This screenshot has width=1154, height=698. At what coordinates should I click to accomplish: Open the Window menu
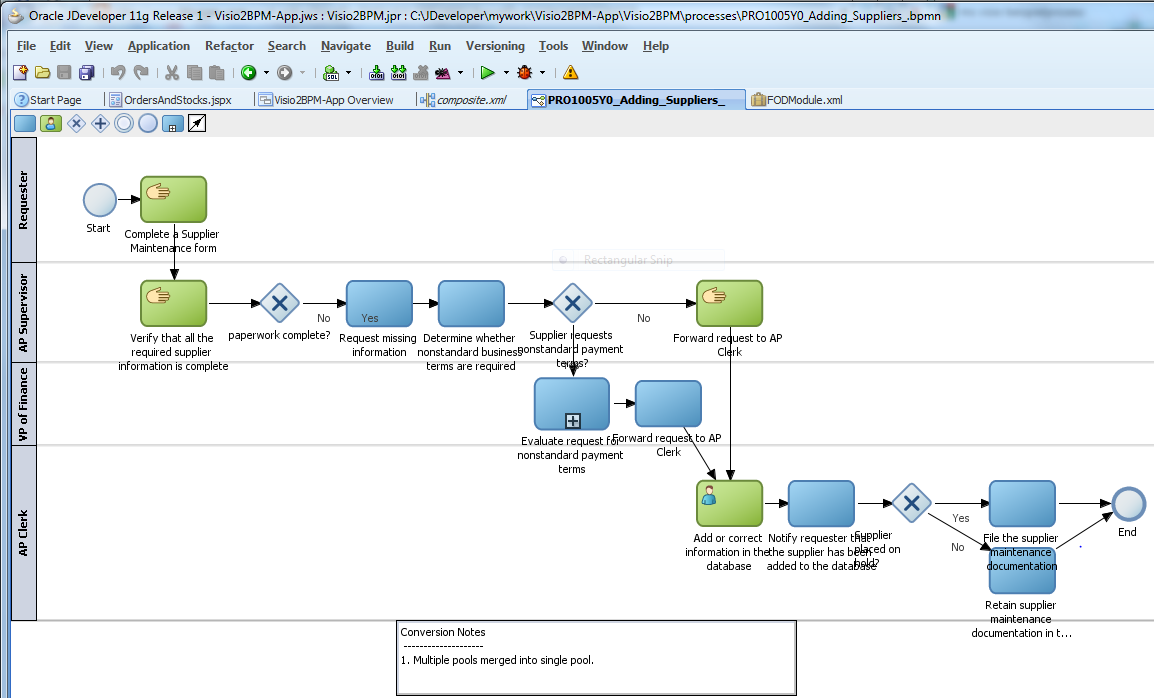pos(605,46)
